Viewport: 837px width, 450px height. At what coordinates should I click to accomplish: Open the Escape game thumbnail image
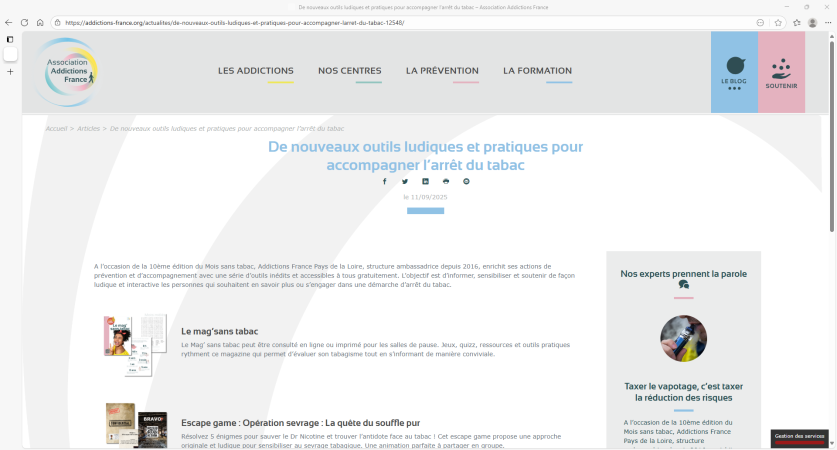(136, 425)
